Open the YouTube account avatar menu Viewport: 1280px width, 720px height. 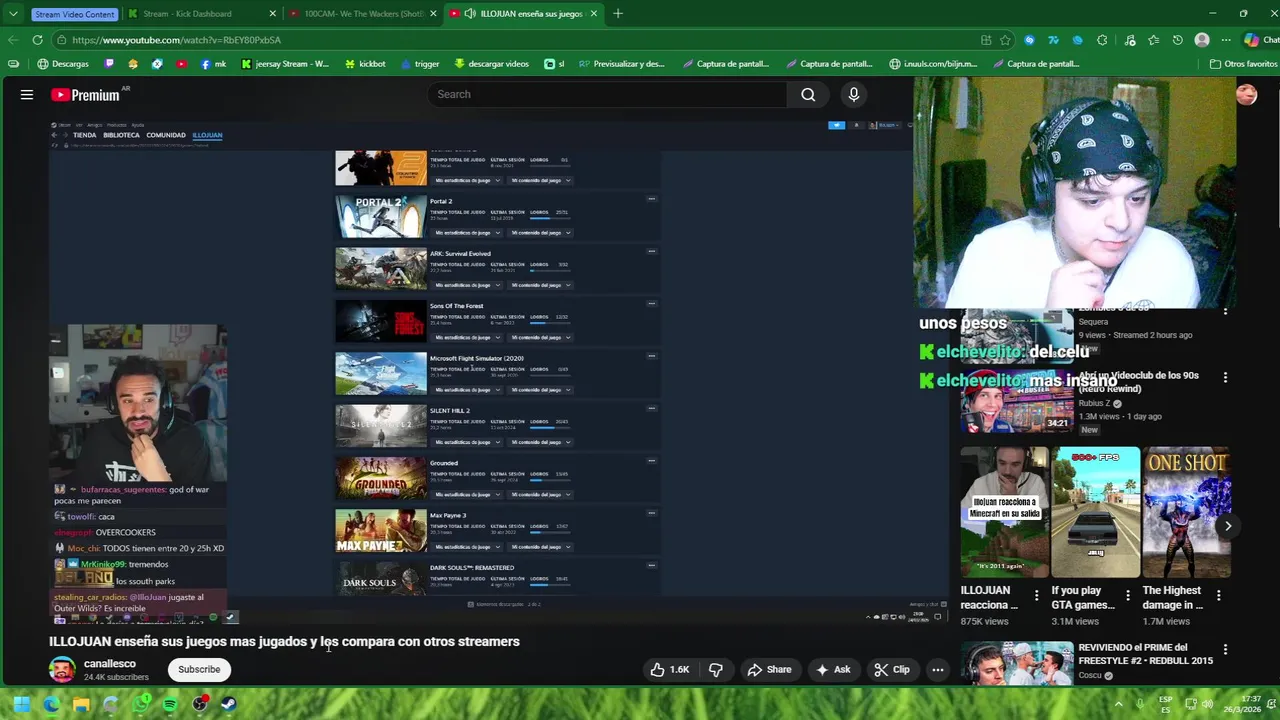[x=1246, y=95]
